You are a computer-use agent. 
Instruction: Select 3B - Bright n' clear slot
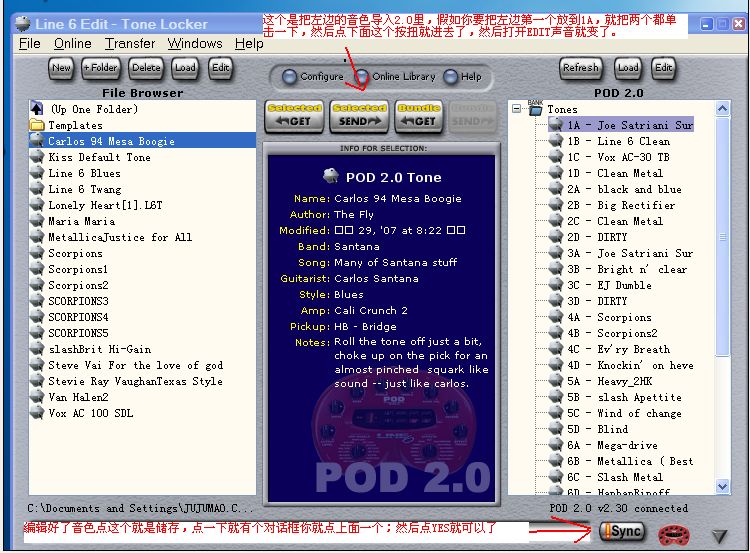[627, 269]
